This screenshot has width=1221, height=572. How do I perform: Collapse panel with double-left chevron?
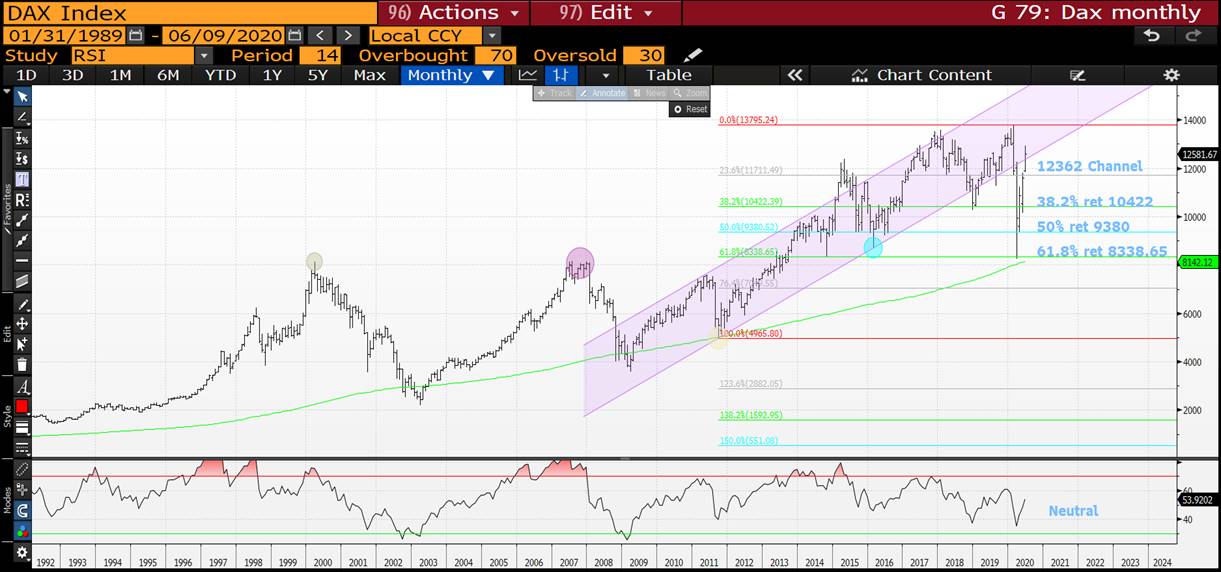(796, 75)
